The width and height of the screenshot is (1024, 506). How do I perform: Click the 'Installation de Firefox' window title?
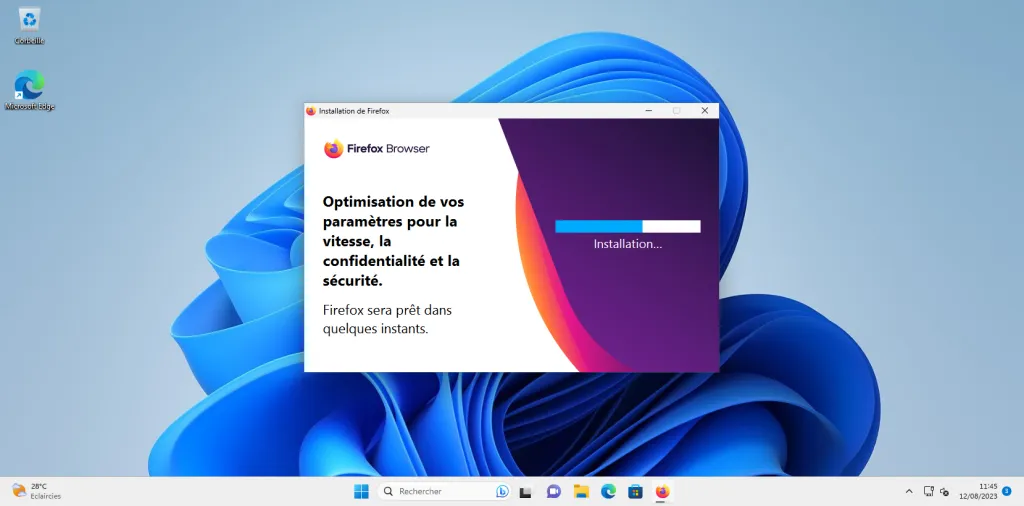[x=354, y=111]
